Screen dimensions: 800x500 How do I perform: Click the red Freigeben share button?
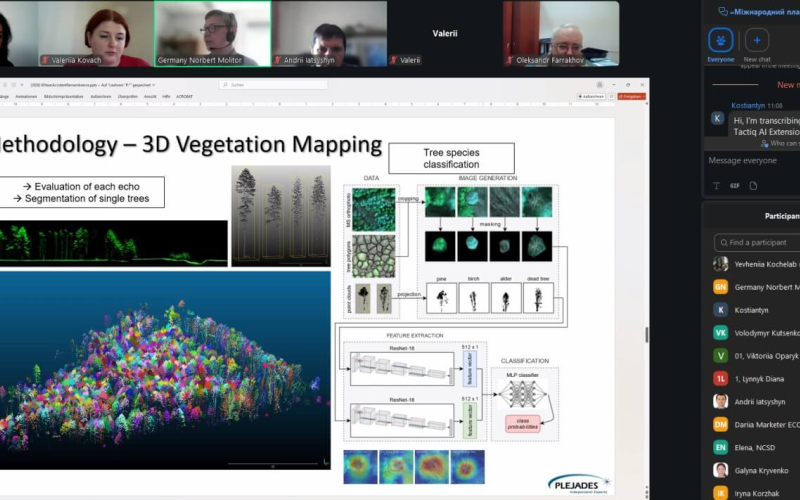(632, 96)
